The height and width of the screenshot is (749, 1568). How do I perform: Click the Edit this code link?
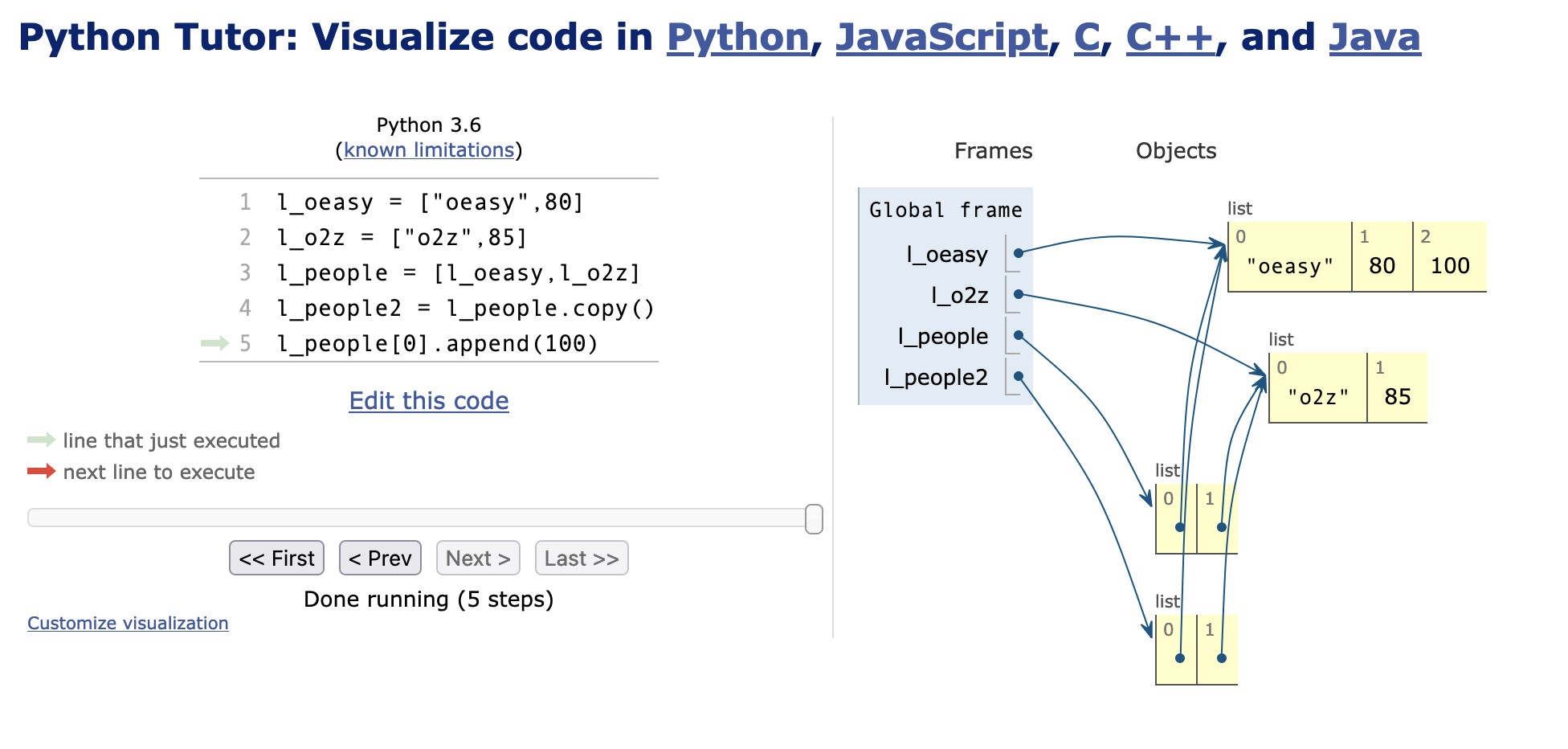pos(429,400)
